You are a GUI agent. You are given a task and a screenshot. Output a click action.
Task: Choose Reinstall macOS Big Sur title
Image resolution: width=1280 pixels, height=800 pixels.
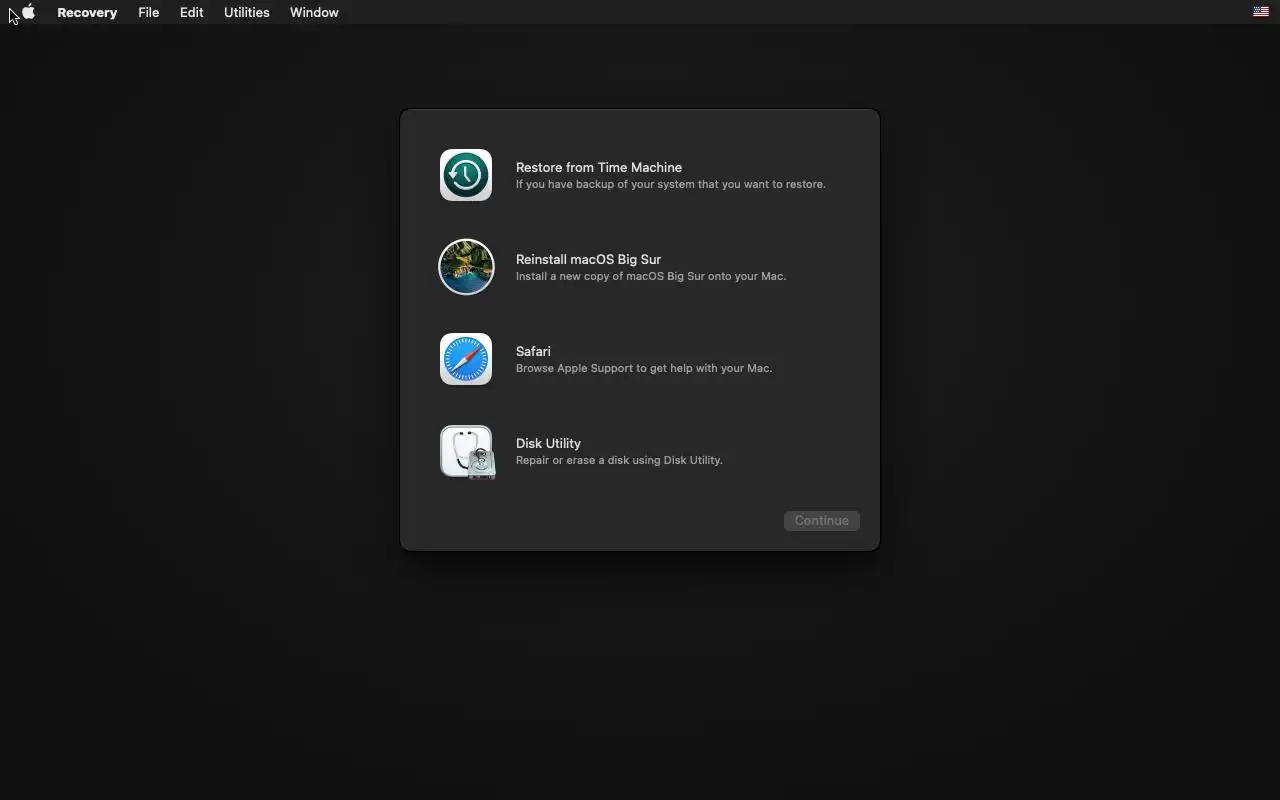tap(588, 259)
